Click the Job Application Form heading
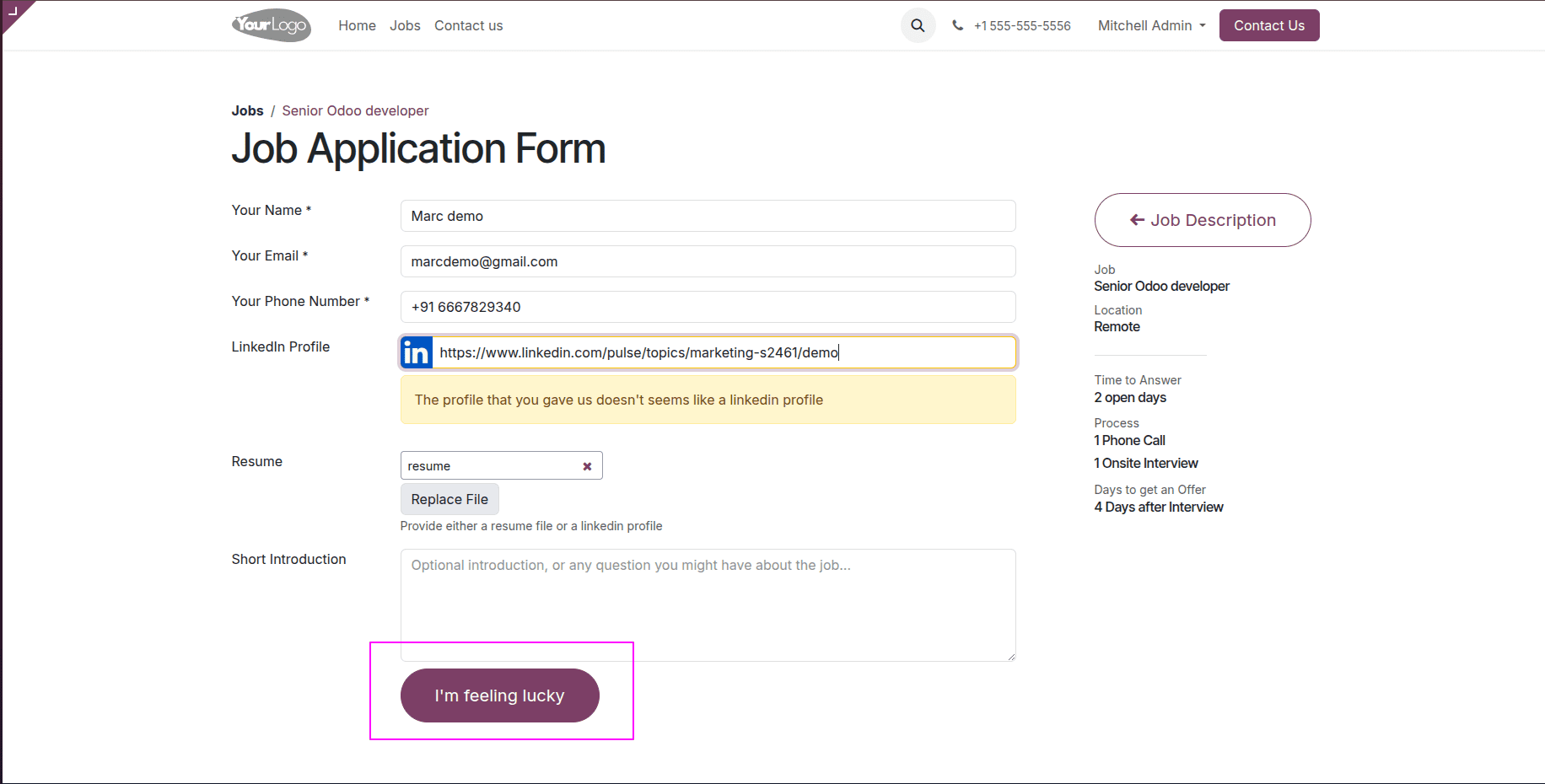 click(418, 148)
